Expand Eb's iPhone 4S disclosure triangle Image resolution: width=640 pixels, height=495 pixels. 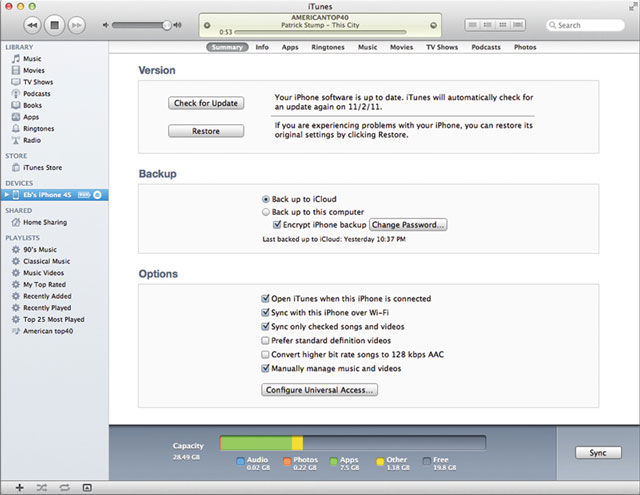tap(7, 195)
